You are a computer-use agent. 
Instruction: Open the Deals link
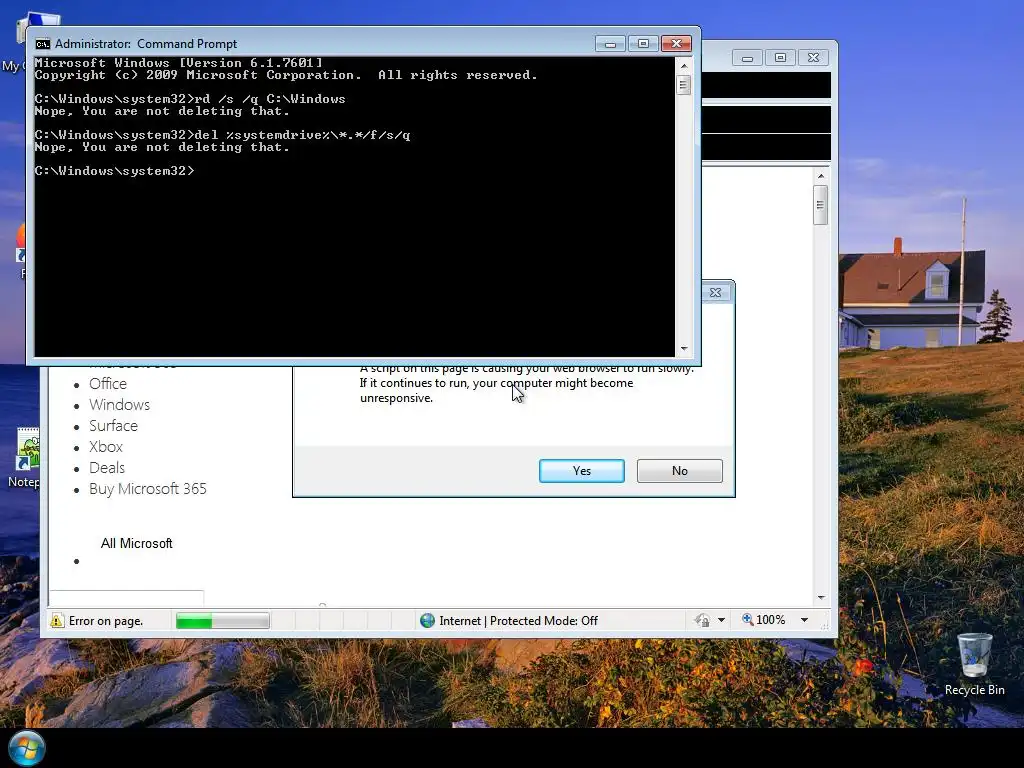pyautogui.click(x=107, y=468)
